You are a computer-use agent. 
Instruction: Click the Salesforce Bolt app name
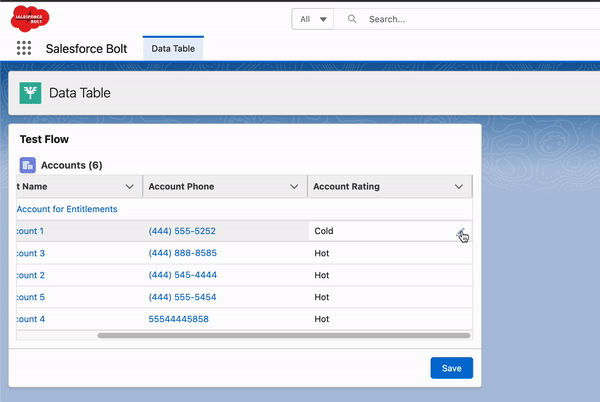[86, 49]
